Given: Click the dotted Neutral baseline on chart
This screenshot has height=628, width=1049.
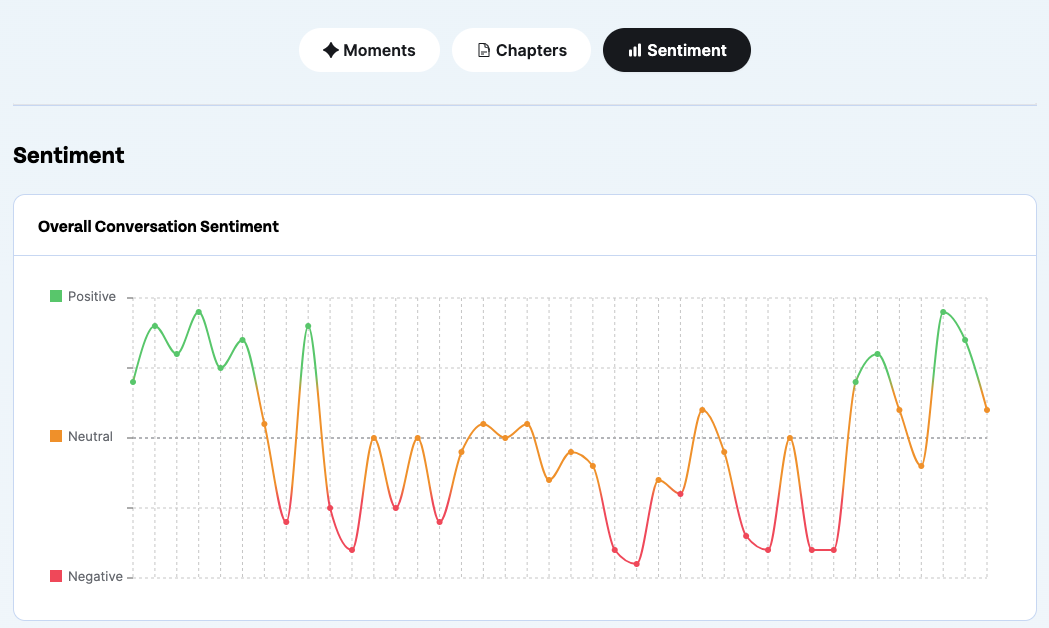Looking at the screenshot, I should coord(559,438).
